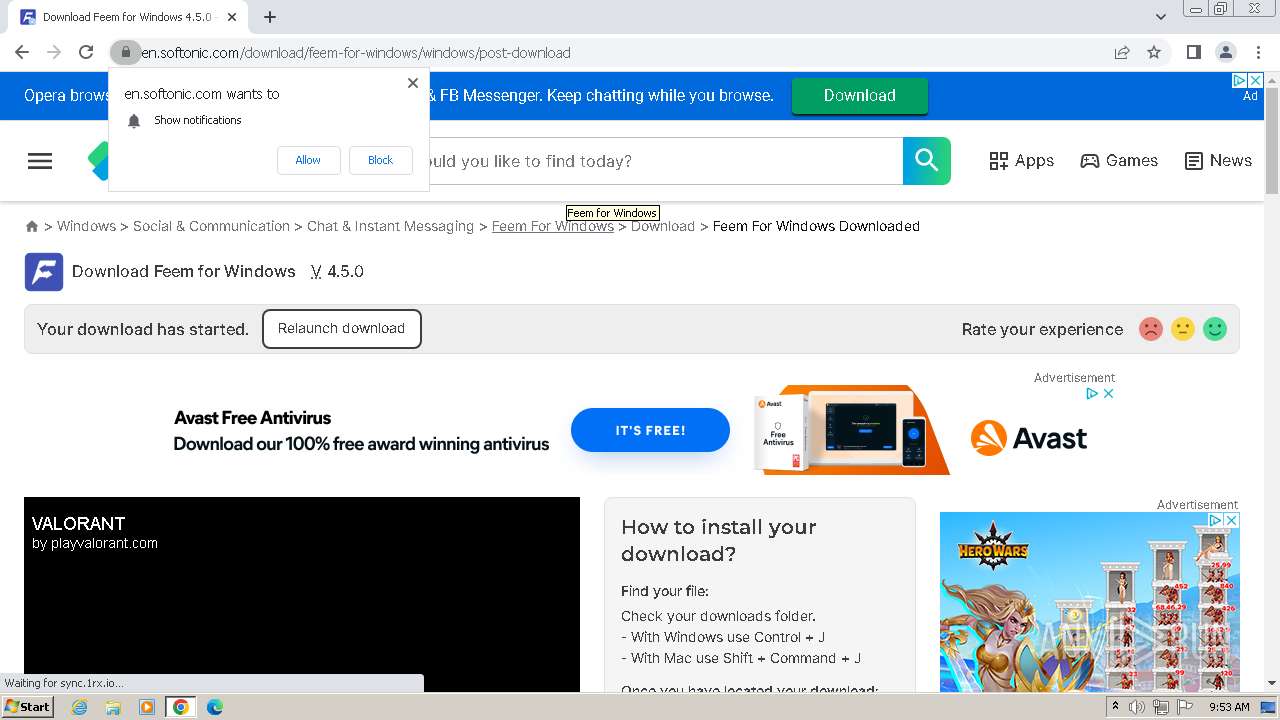1280x720 pixels.
Task: Share this page via the share icon
Action: click(x=1122, y=52)
